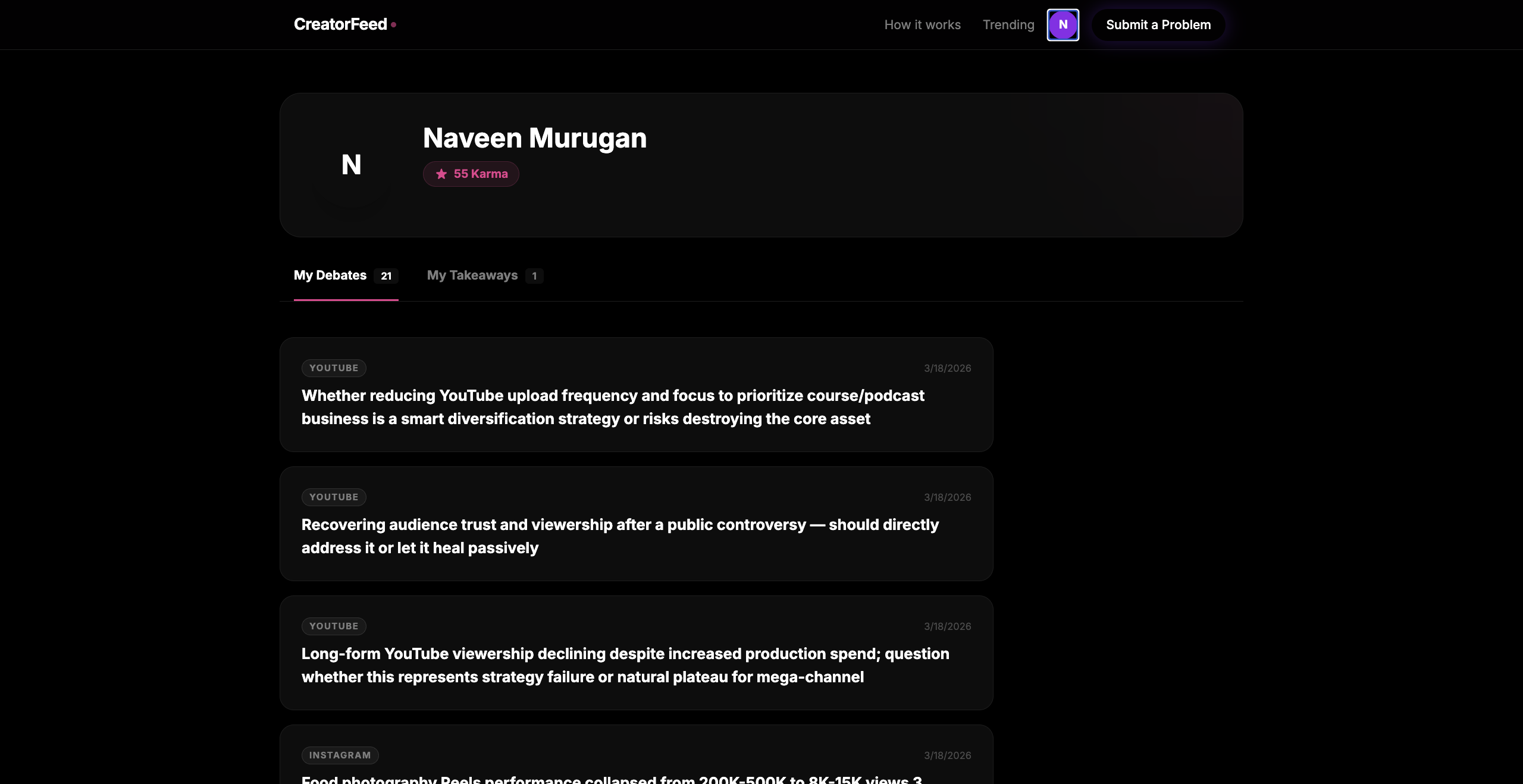Open the food photography Reels debate
The width and height of the screenshot is (1523, 784).
(612, 778)
